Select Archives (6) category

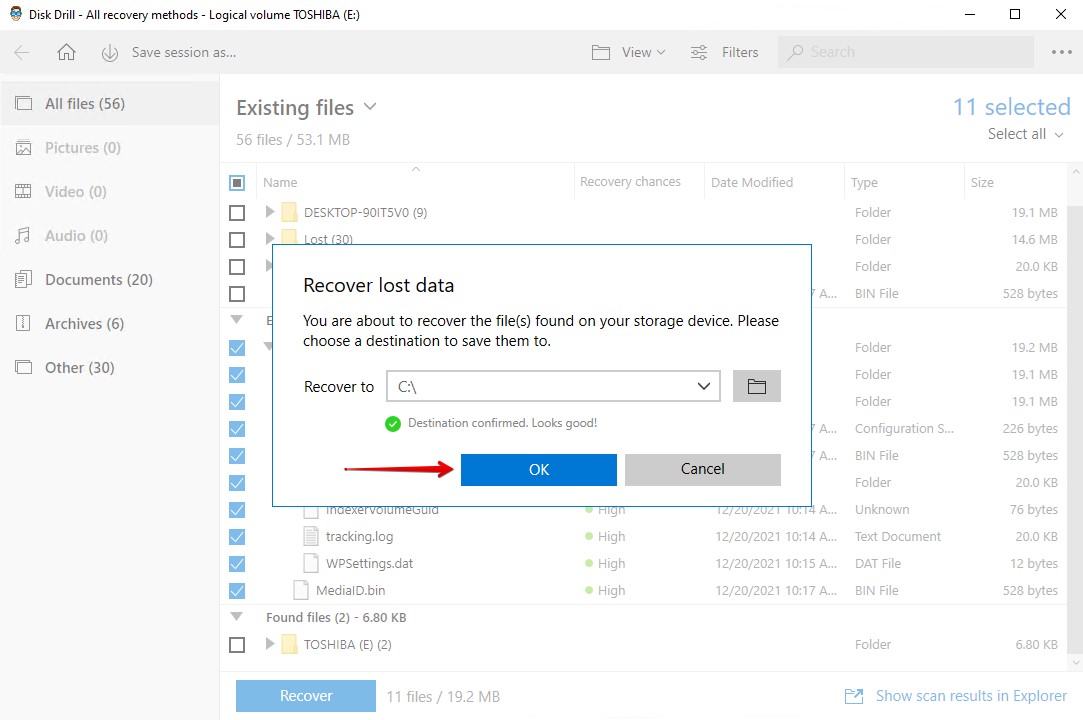(x=110, y=323)
